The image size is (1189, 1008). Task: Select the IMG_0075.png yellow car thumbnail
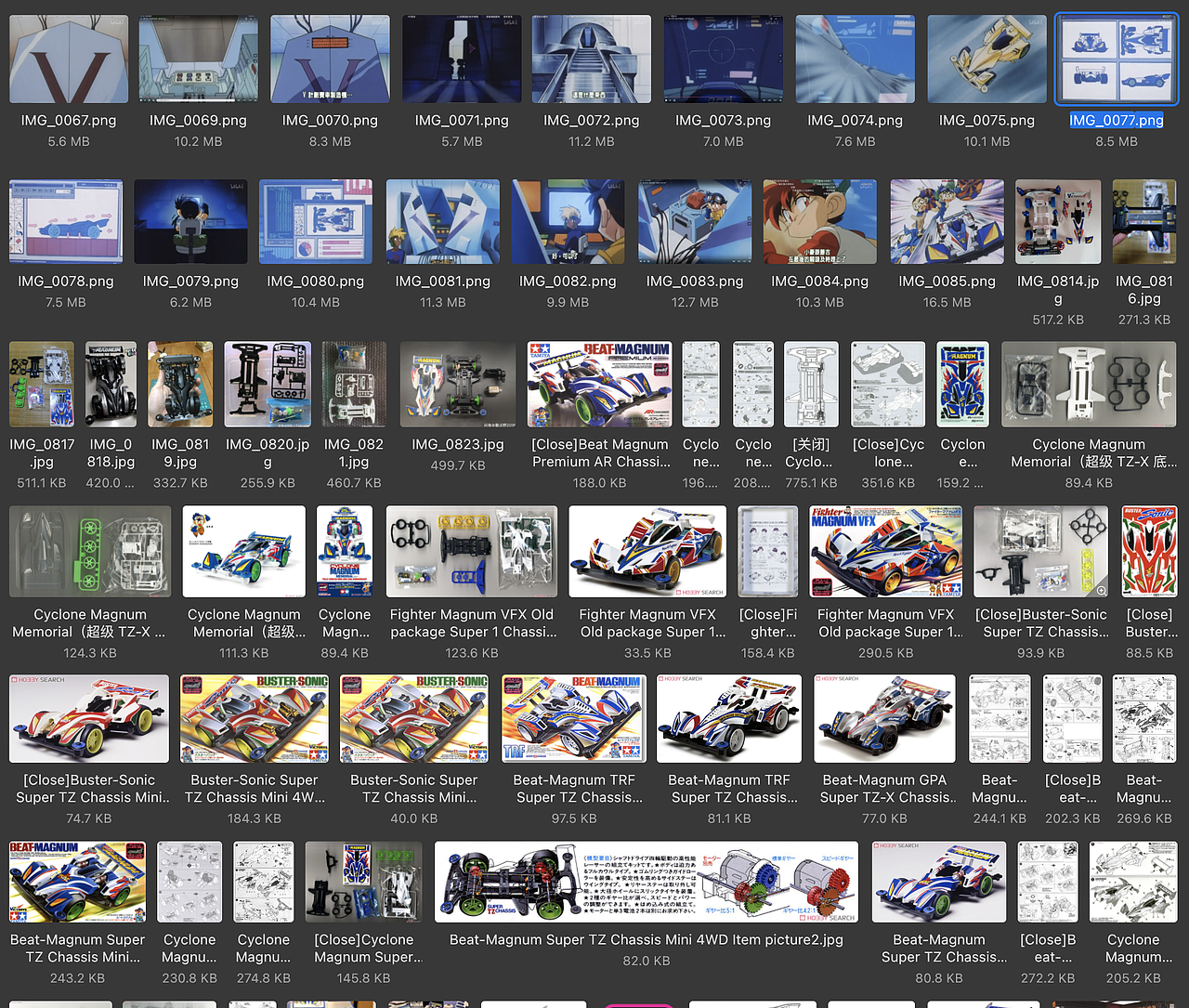pos(986,59)
